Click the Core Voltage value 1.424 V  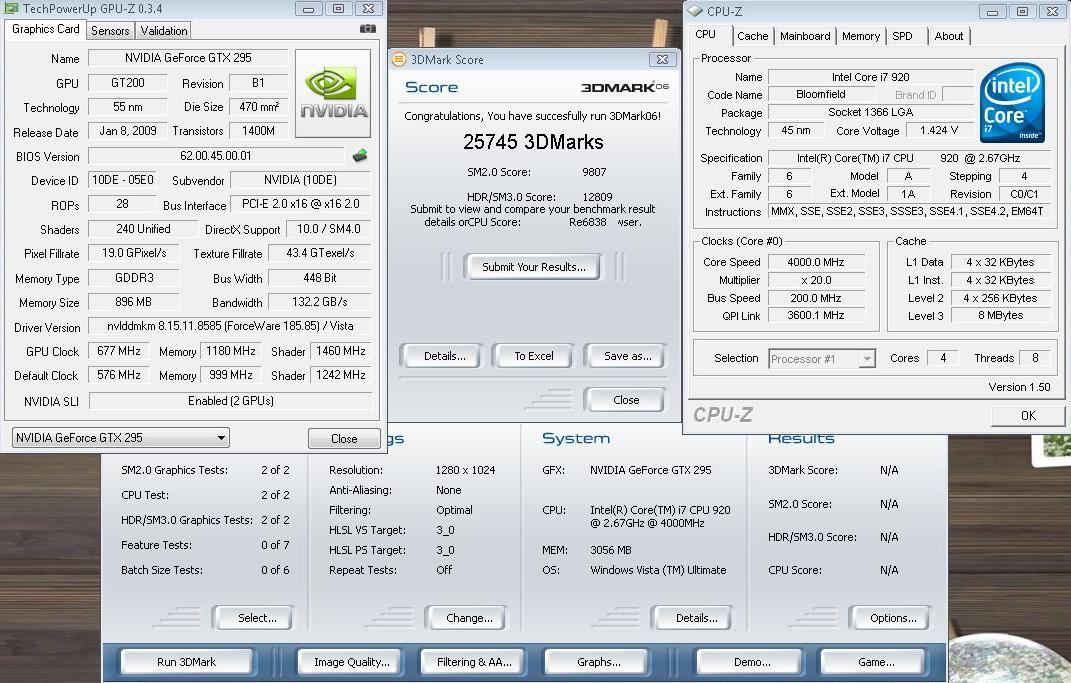click(938, 130)
